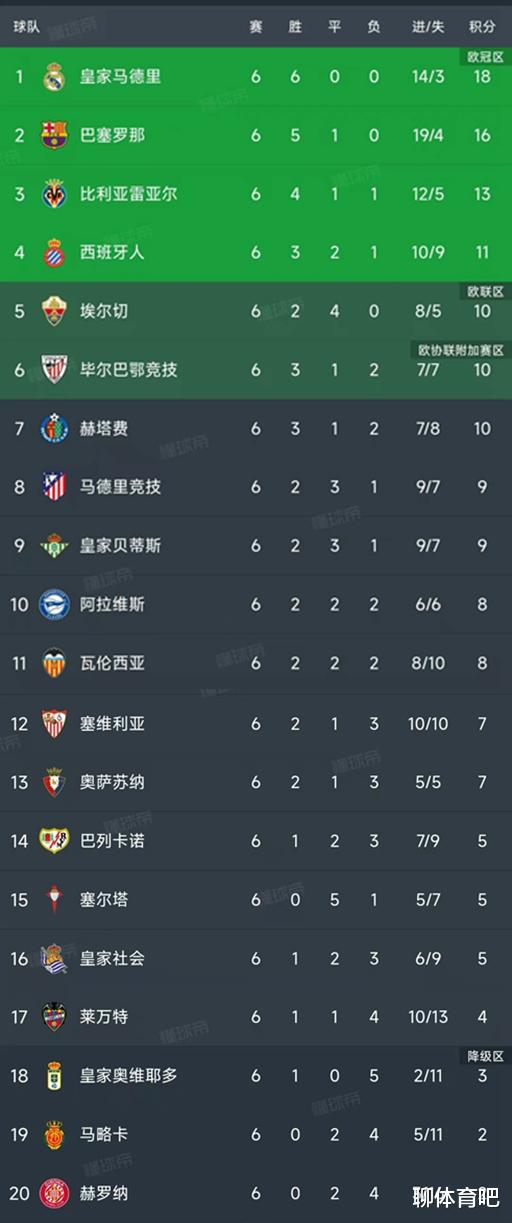The height and width of the screenshot is (1223, 512).
Task: Open the Atletico Madrid badge
Action: [x=54, y=487]
